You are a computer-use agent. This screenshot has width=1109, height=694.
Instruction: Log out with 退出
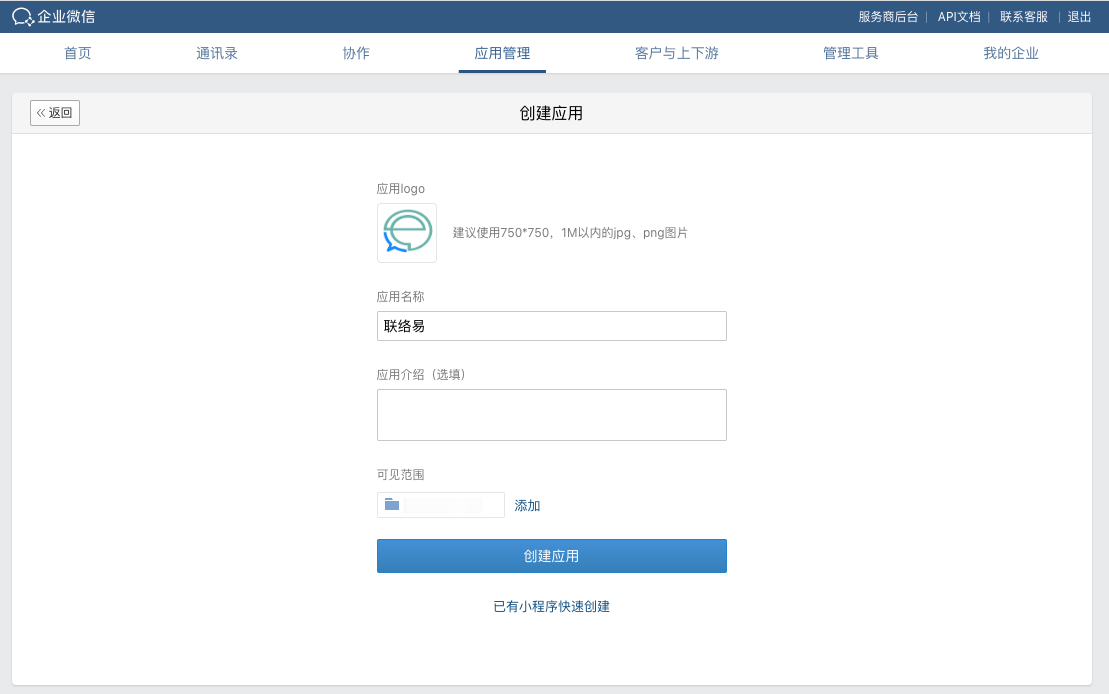pyautogui.click(x=1080, y=16)
